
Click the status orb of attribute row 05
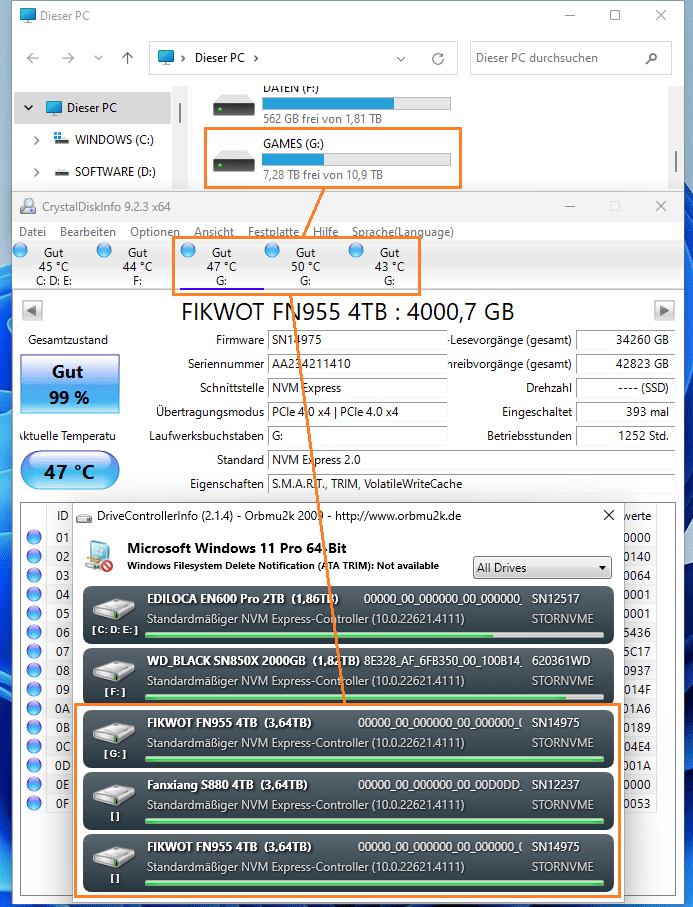coord(34,614)
